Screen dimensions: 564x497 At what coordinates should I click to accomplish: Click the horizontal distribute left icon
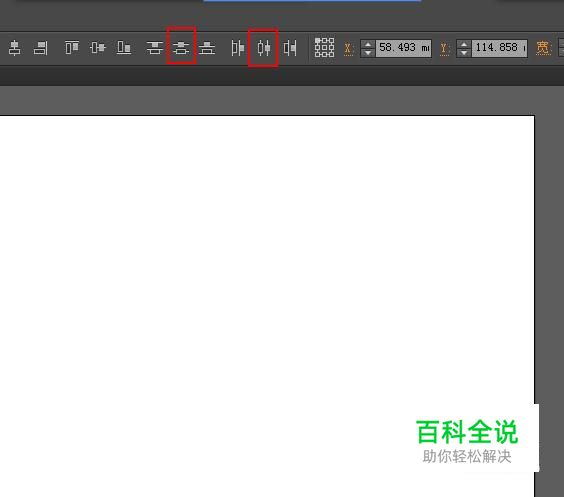pos(237,48)
